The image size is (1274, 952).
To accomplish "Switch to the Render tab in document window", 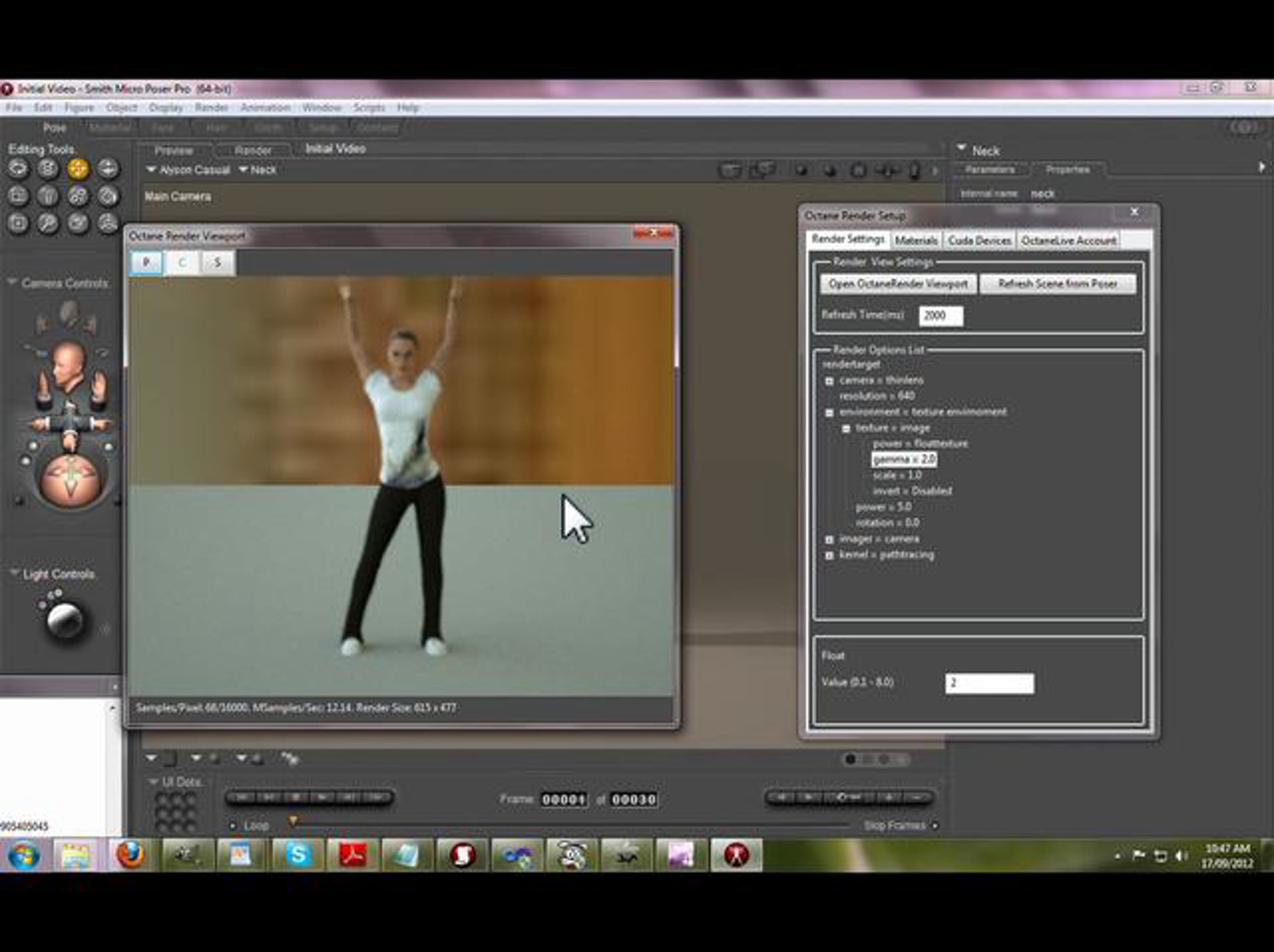I will [253, 150].
